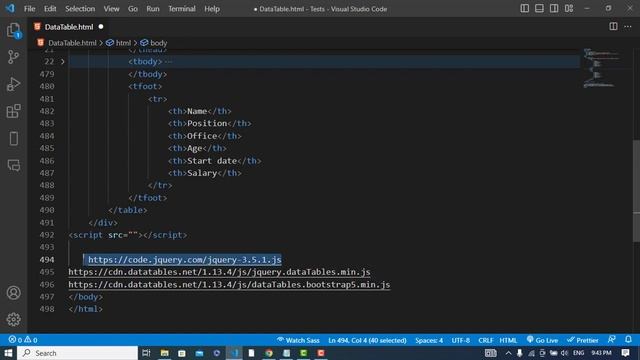
Task: Open the Run and Debug view
Action: pos(13,84)
